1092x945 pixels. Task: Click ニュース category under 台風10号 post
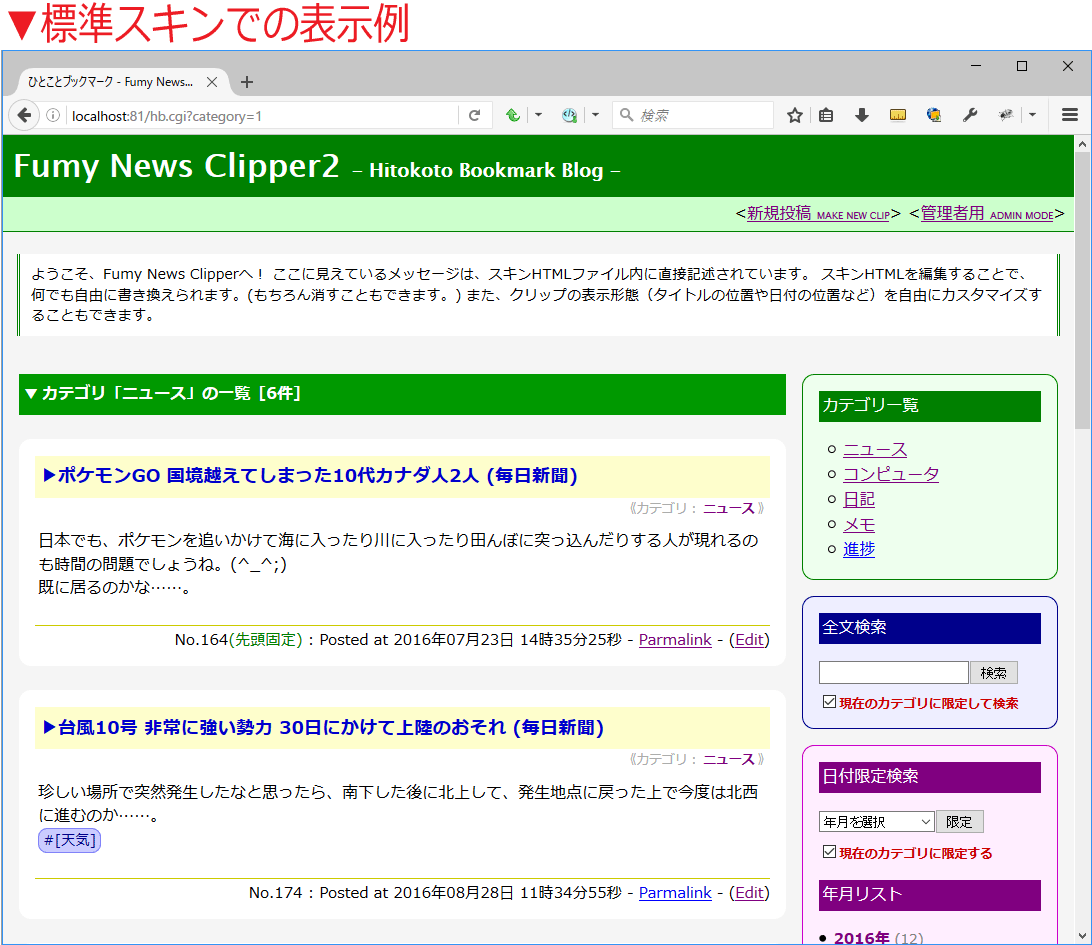[728, 759]
